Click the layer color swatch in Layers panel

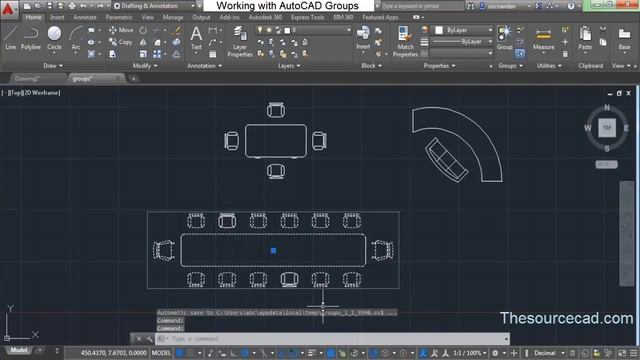tap(287, 30)
